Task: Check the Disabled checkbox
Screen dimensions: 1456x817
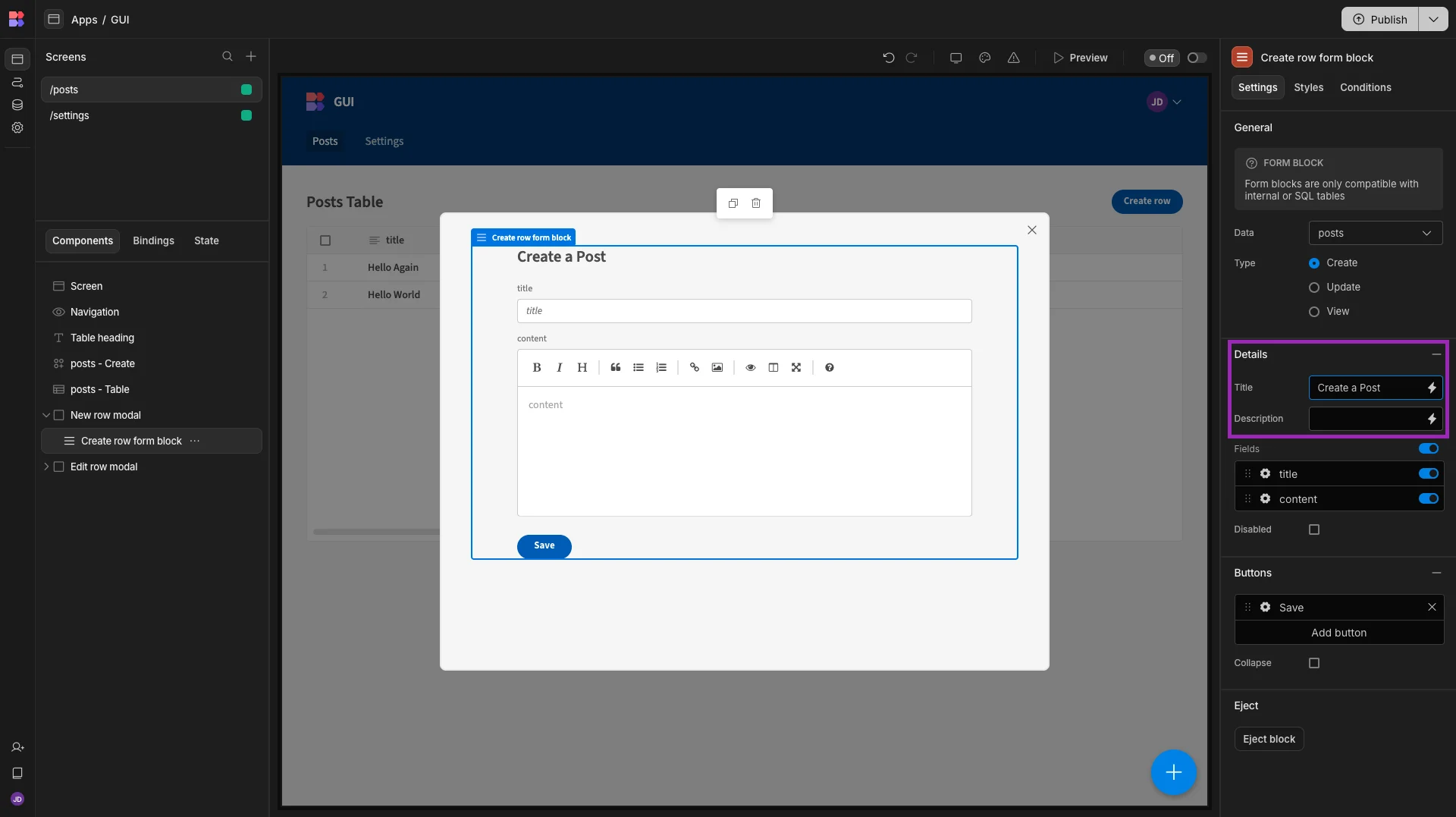Action: click(x=1314, y=529)
